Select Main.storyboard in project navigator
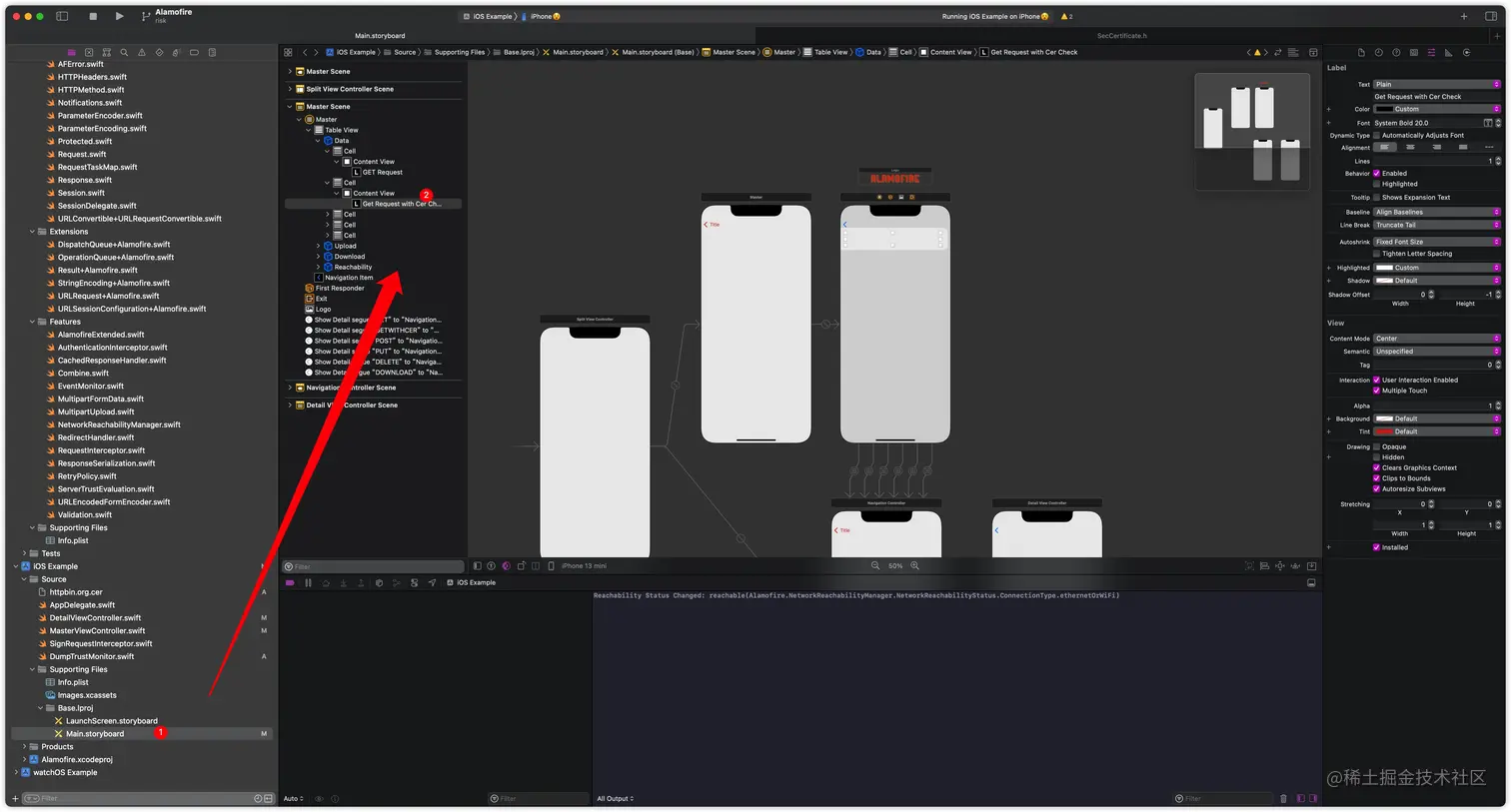The height and width of the screenshot is (812, 1511). [x=95, y=734]
